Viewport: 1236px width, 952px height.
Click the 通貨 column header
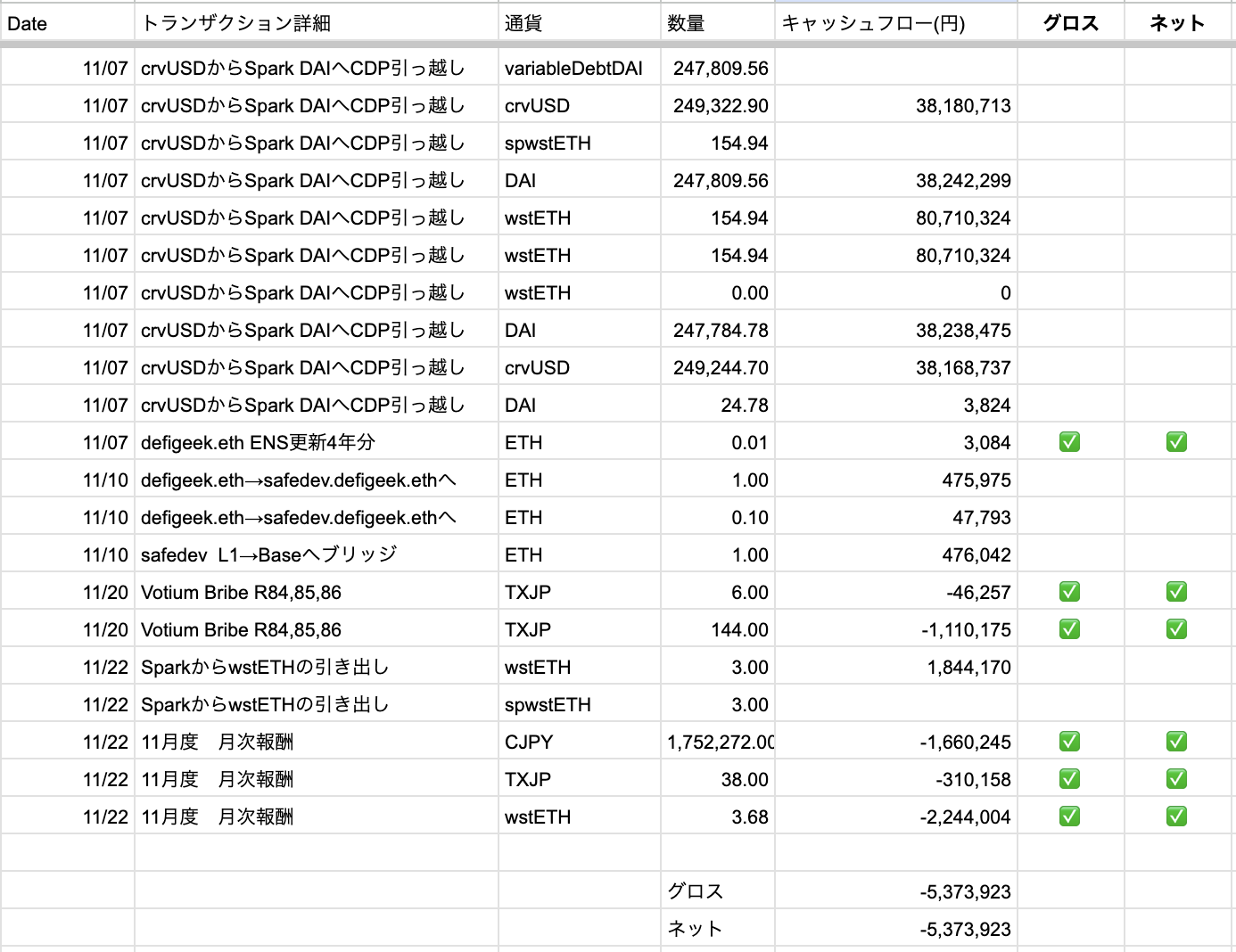pos(579,24)
